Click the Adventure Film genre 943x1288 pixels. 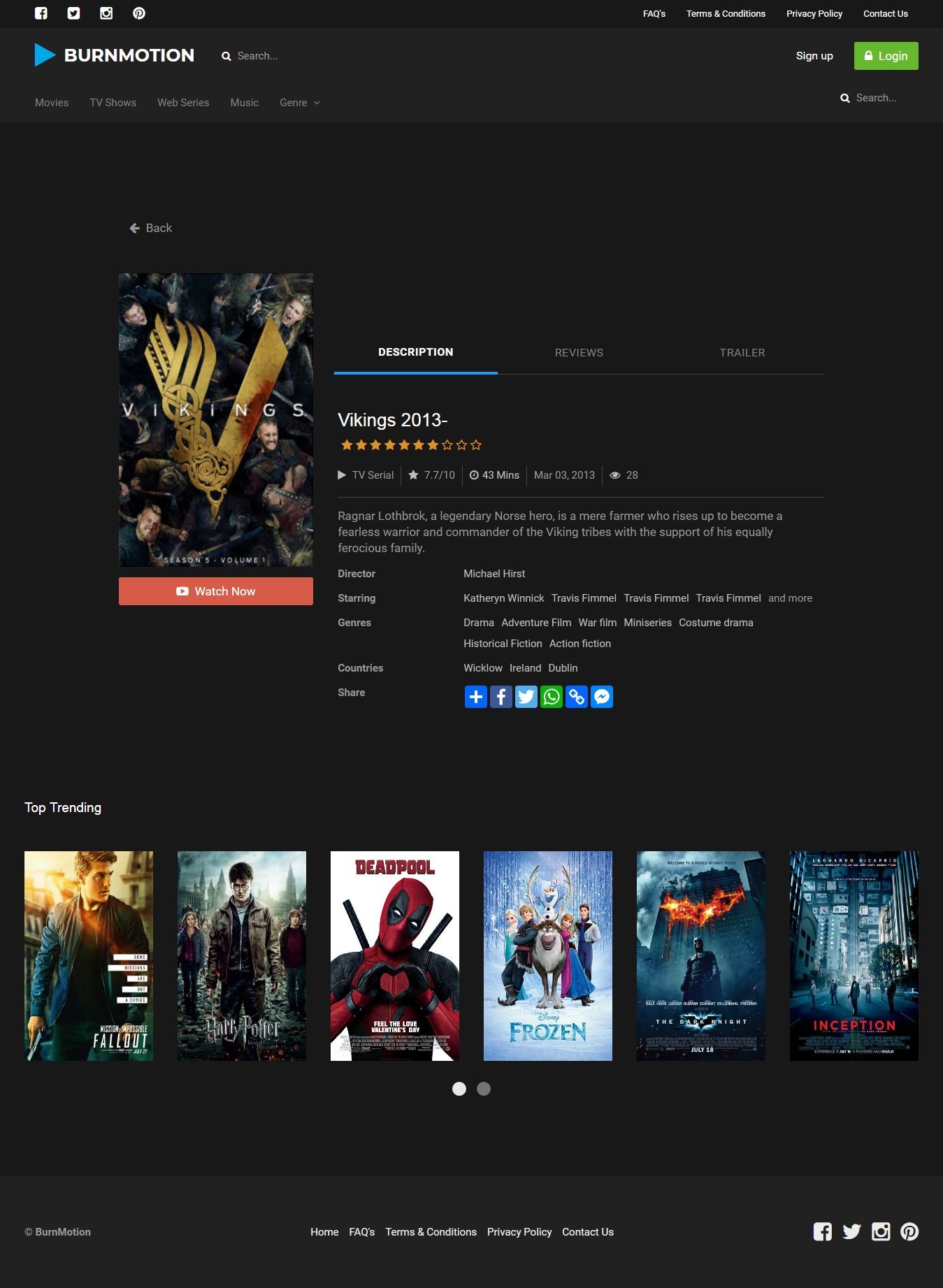[x=536, y=623]
